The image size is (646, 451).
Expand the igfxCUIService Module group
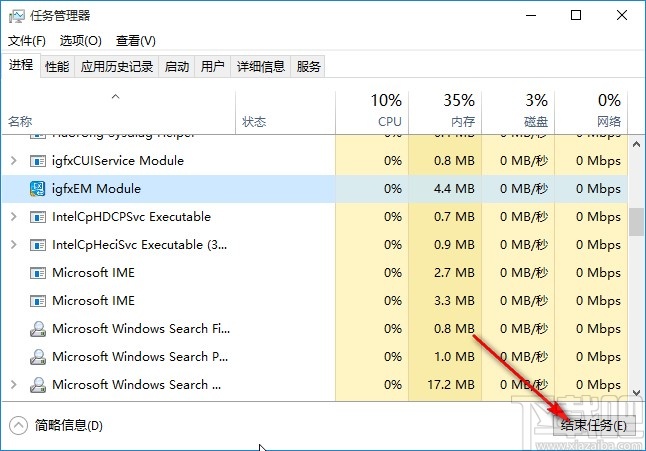point(14,161)
